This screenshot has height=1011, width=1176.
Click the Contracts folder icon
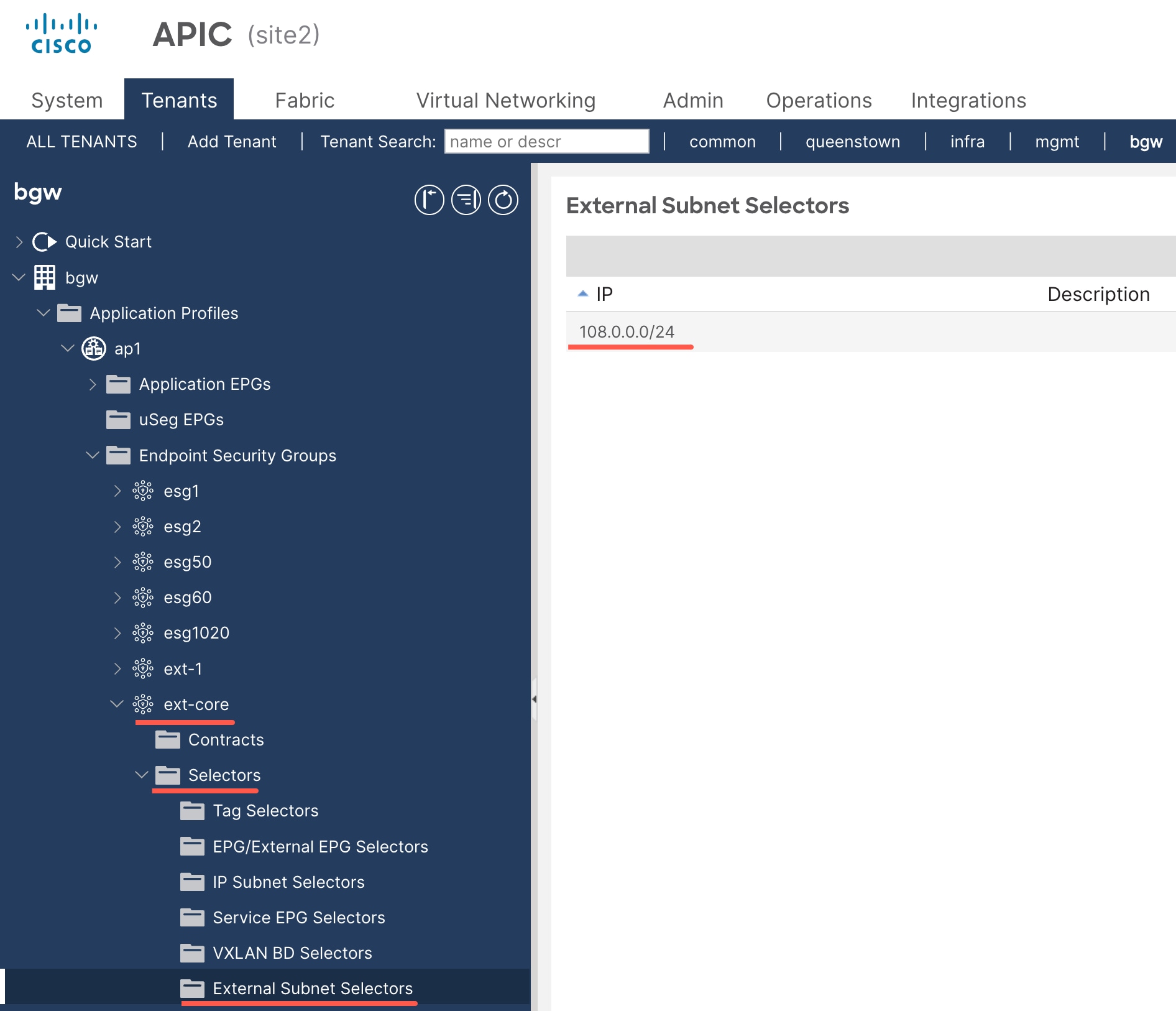tap(168, 740)
